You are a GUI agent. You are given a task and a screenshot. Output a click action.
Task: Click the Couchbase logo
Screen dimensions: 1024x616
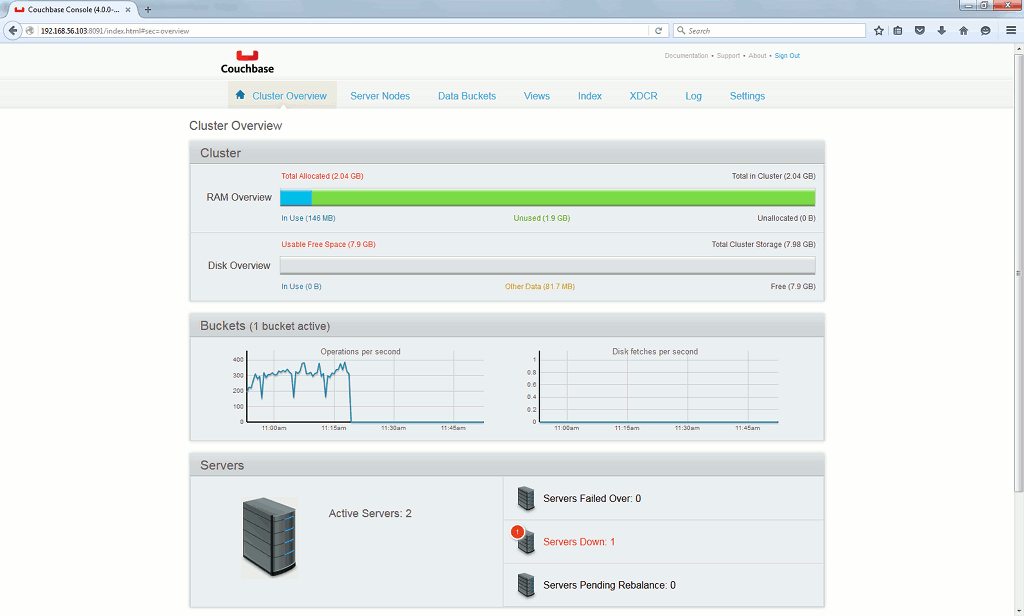[x=247, y=62]
